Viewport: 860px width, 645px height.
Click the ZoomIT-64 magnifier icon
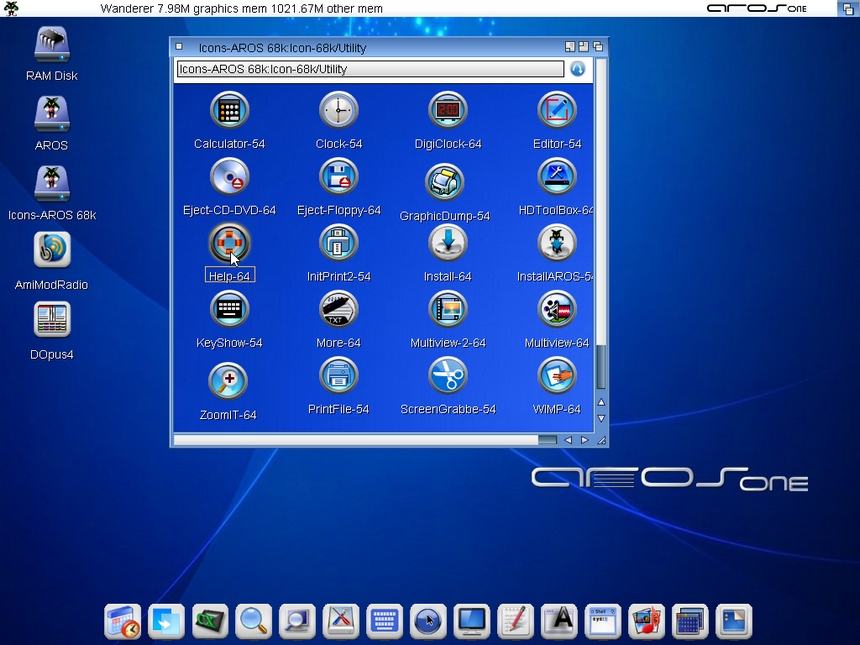[228, 381]
